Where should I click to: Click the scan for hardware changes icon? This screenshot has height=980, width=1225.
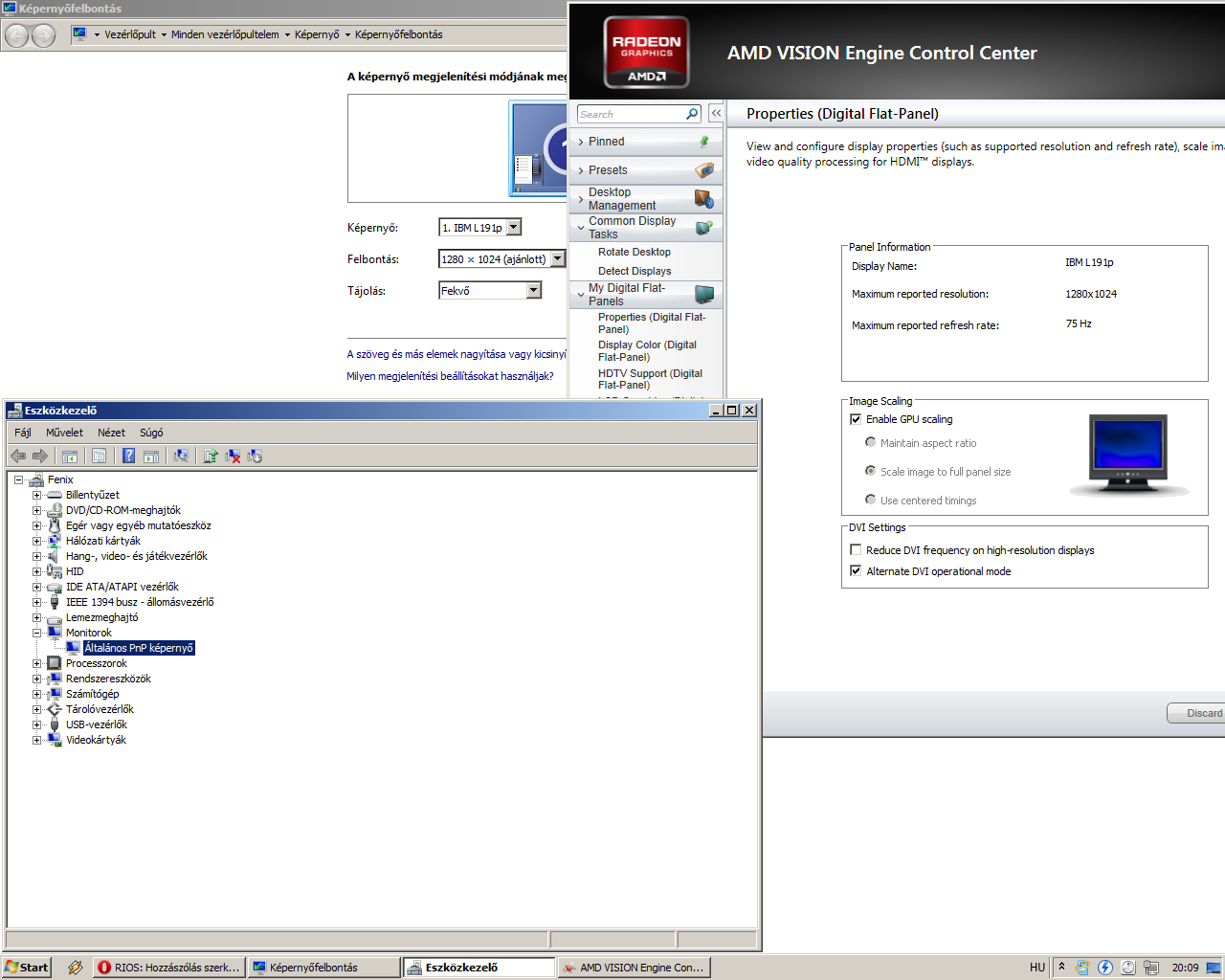(181, 457)
